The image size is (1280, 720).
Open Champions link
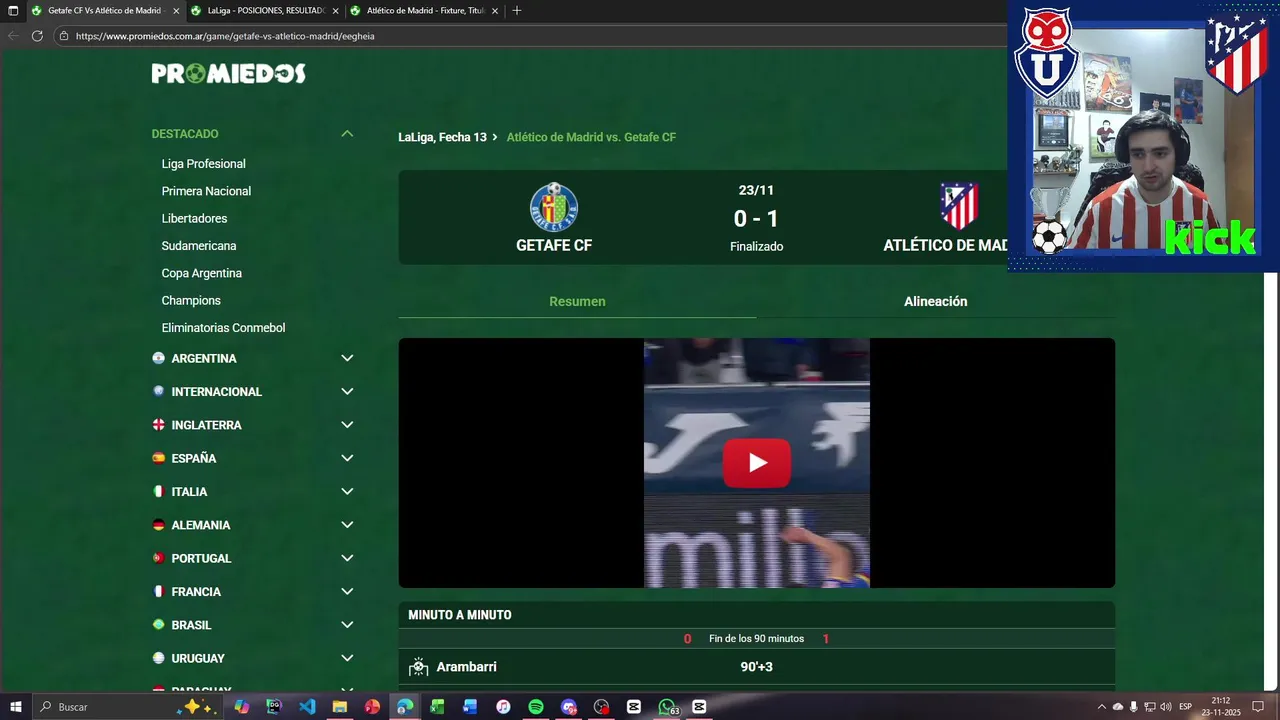pyautogui.click(x=191, y=300)
